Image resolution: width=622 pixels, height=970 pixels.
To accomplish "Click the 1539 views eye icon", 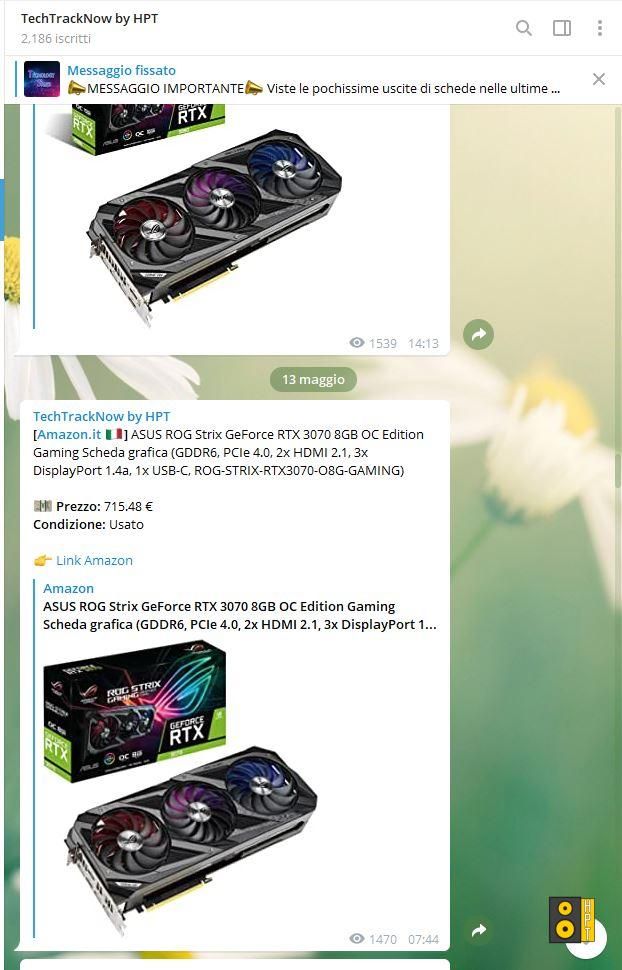I will pos(356,343).
